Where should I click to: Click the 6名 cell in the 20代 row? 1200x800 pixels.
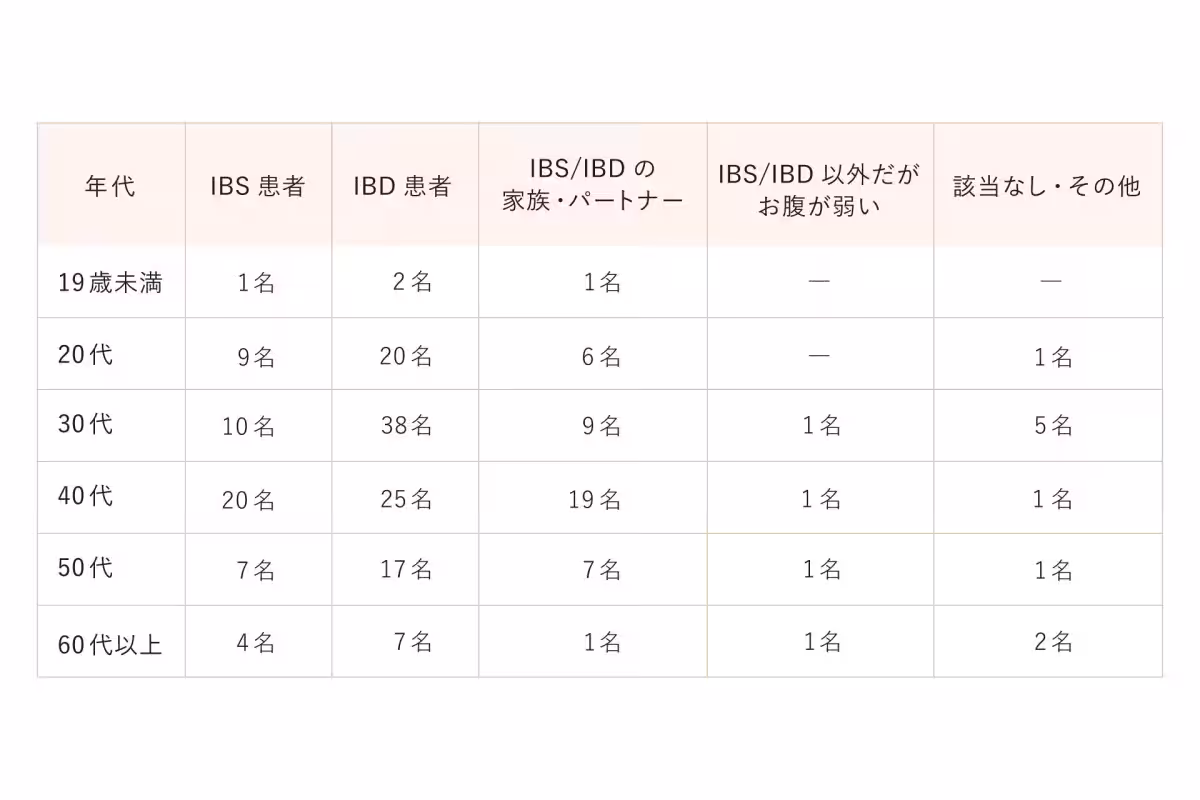pyautogui.click(x=602, y=356)
